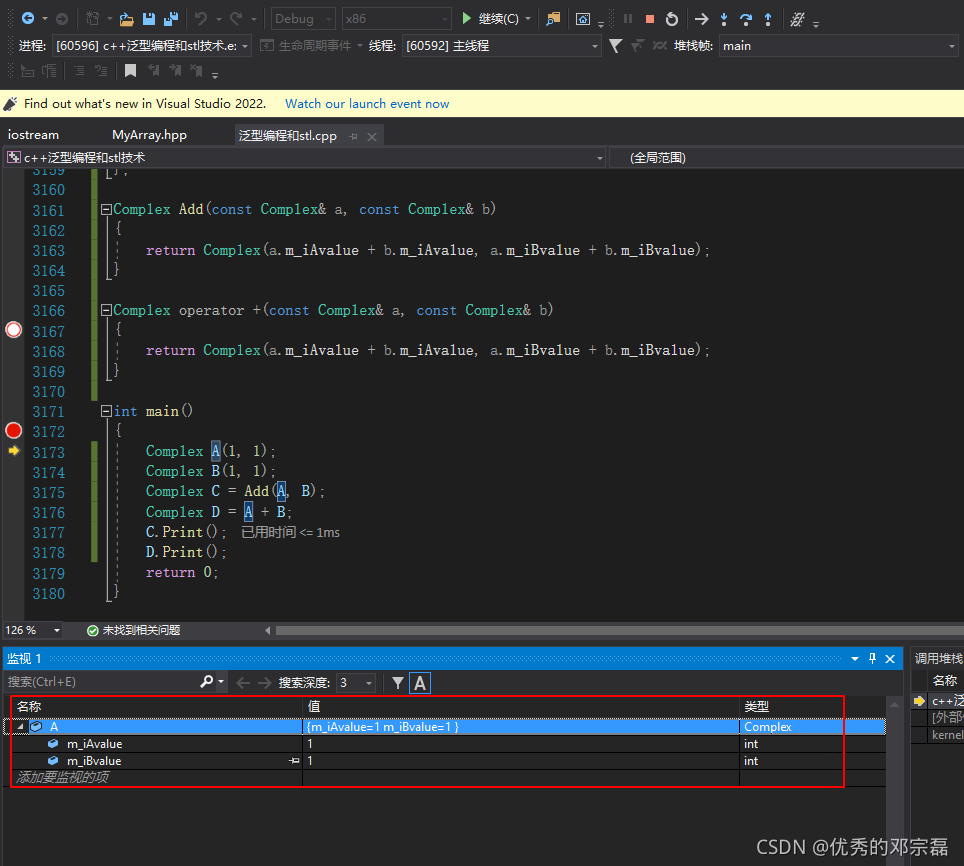Image resolution: width=964 pixels, height=866 pixels.
Task: Click Show Next Statement arrow
Action: coord(701,19)
